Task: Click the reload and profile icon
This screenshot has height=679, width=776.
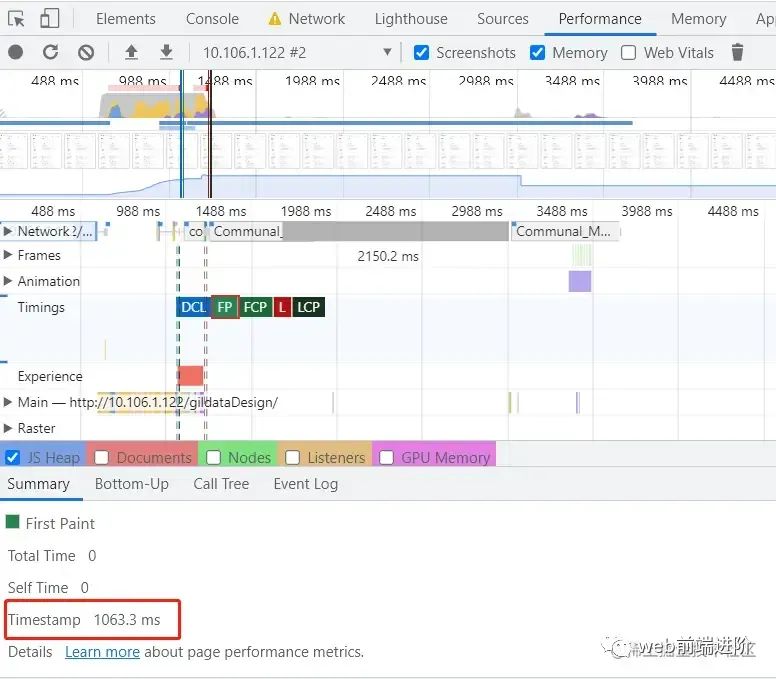Action: 50,52
